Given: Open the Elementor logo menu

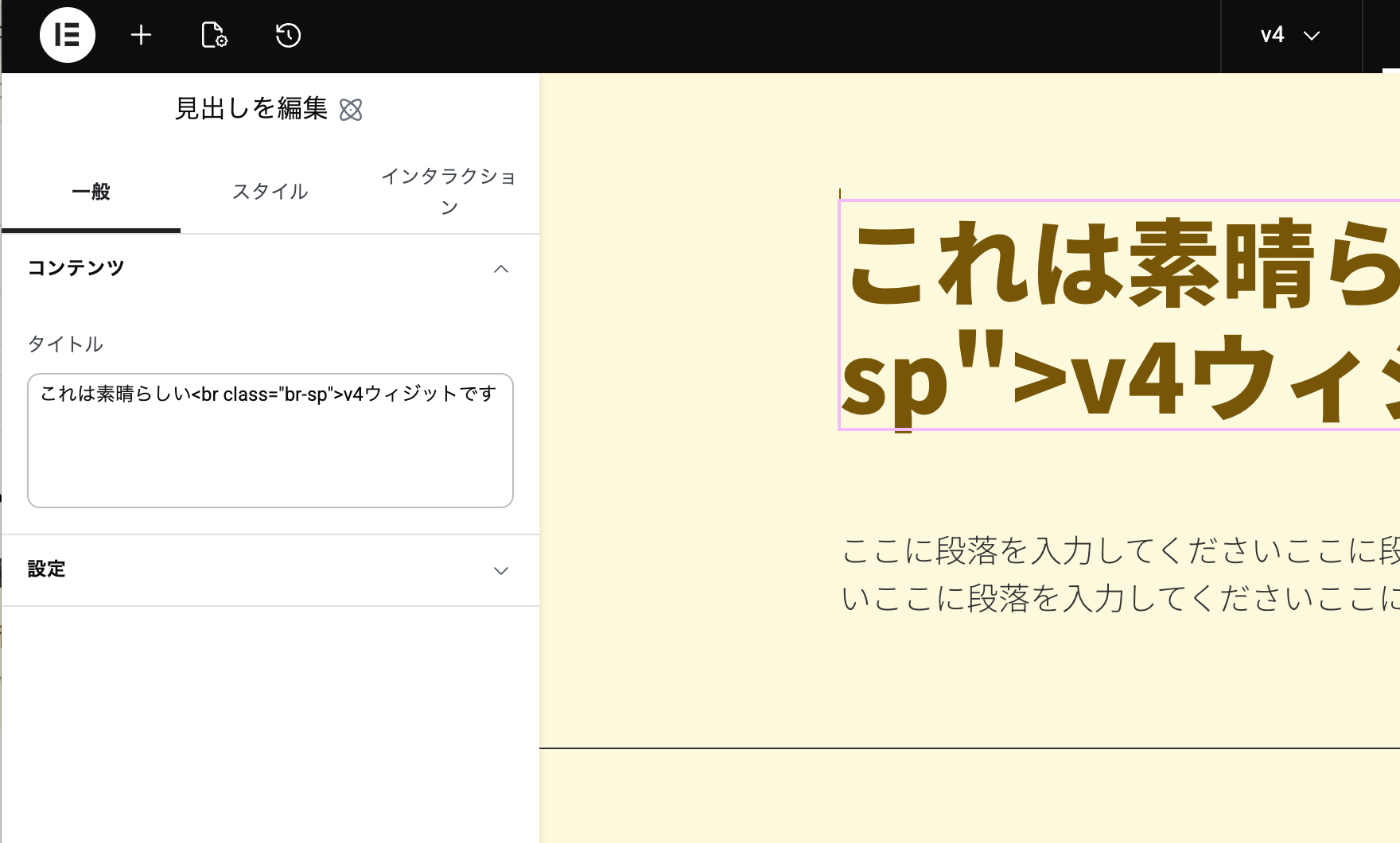Looking at the screenshot, I should [68, 35].
